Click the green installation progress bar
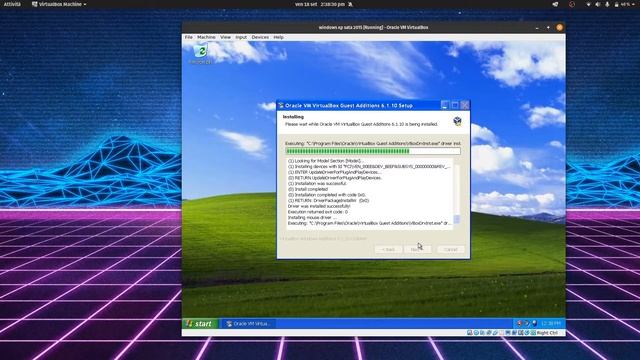640x360 pixels. pos(373,151)
